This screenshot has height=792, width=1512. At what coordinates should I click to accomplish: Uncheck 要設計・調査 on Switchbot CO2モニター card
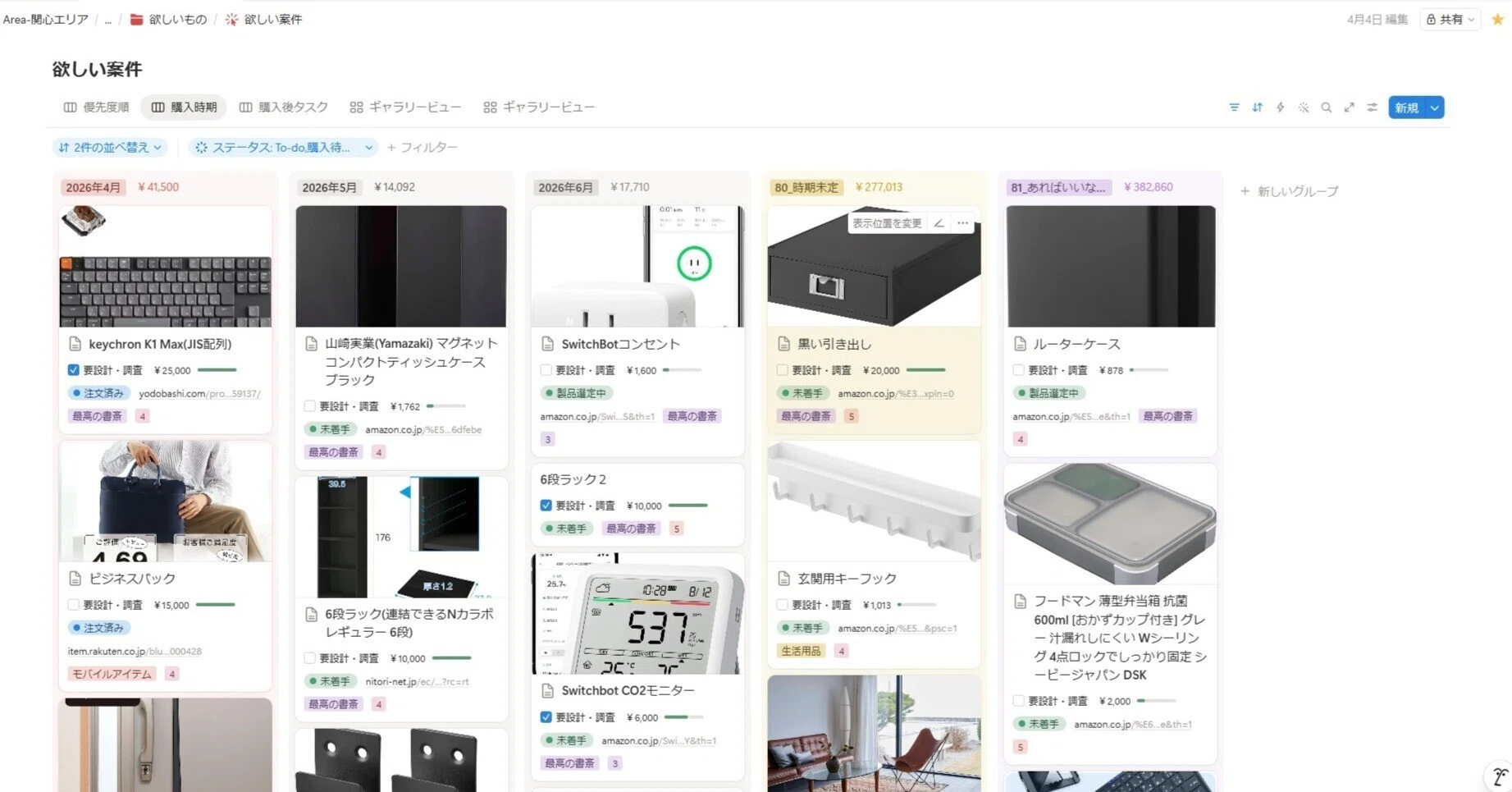[546, 717]
